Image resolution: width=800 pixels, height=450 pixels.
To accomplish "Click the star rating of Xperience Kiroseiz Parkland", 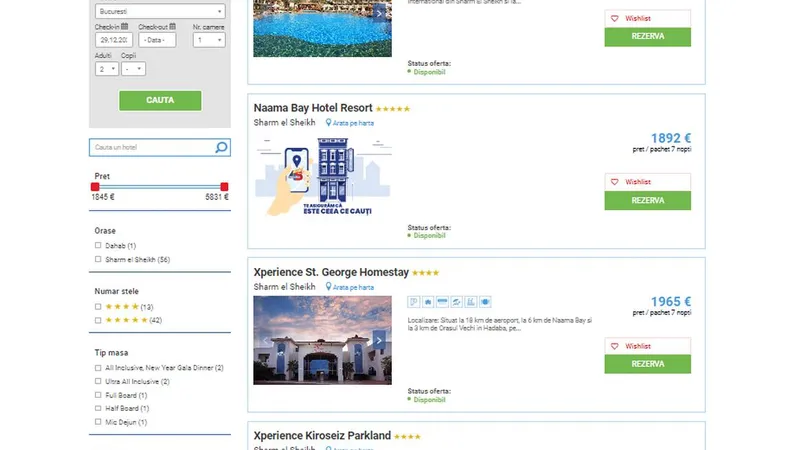I will coord(407,437).
